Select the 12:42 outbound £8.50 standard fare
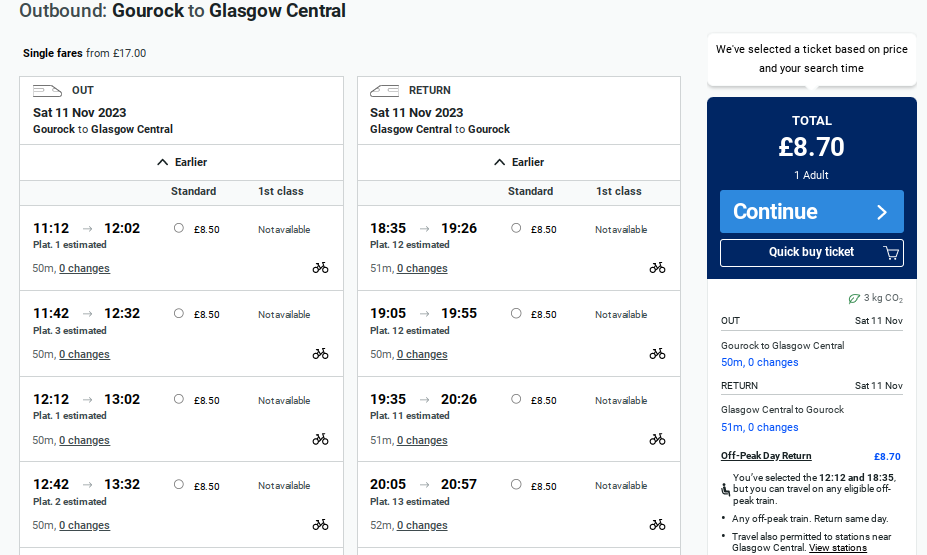This screenshot has height=555, width=927. [x=179, y=485]
